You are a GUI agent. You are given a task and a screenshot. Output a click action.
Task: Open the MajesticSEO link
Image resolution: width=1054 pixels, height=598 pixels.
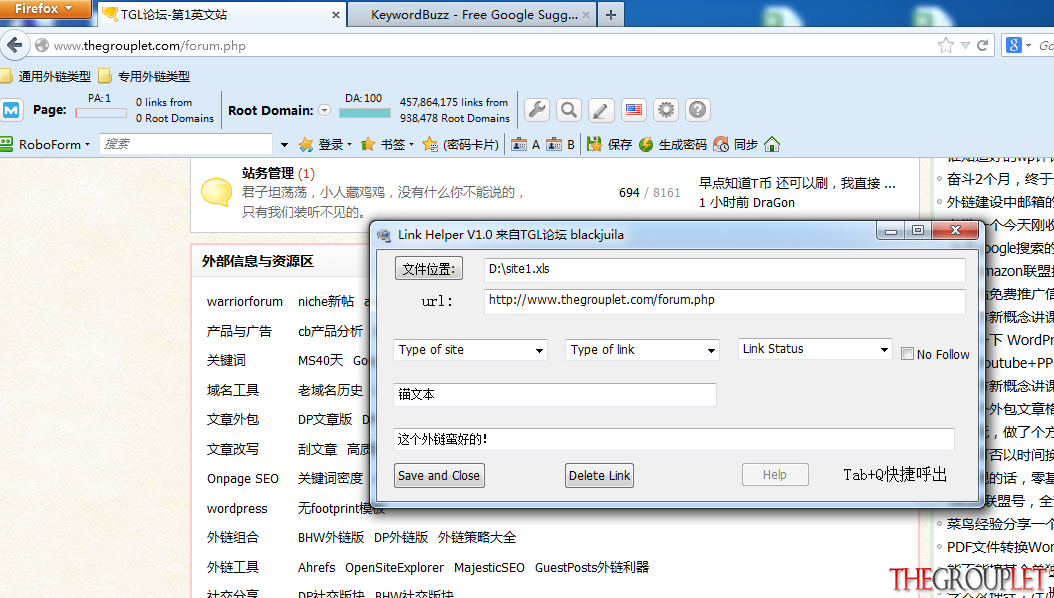489,568
